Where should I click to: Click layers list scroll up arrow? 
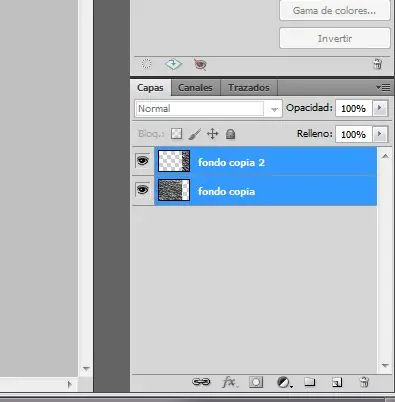coord(385,156)
